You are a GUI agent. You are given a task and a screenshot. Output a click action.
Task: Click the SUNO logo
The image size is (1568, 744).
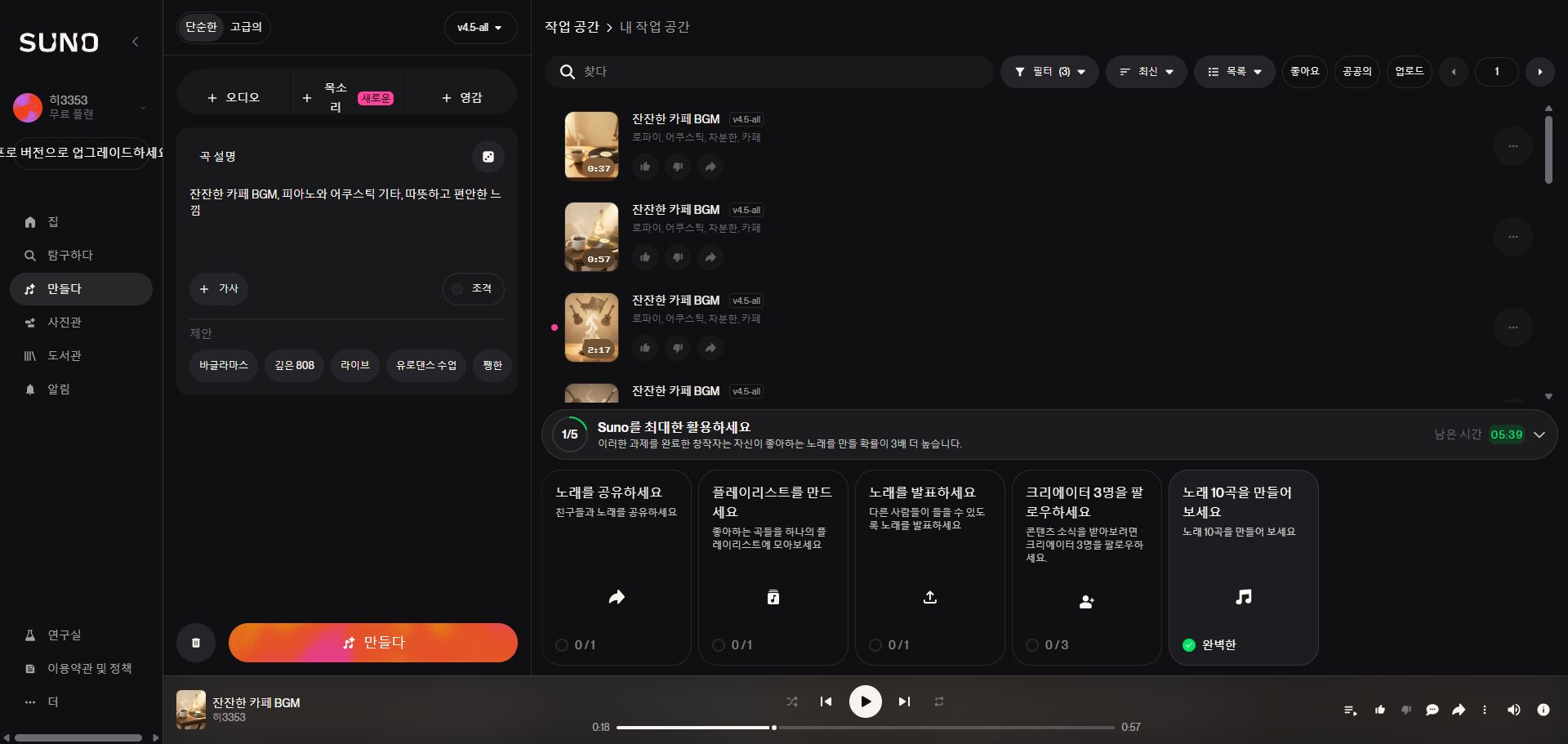[59, 42]
